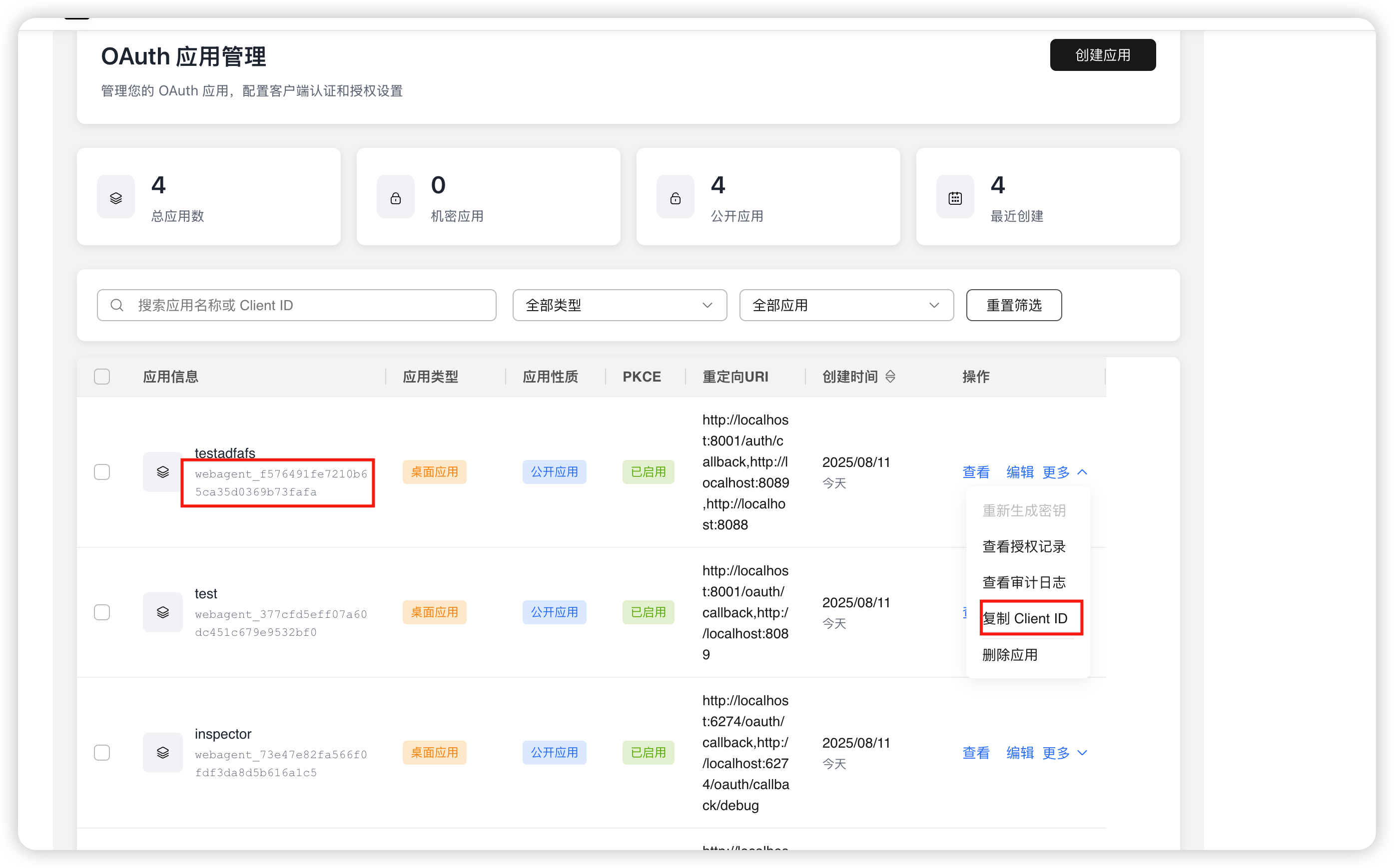Select 查看审计日志 menu item
The height and width of the screenshot is (868, 1394).
pyautogui.click(x=1024, y=582)
